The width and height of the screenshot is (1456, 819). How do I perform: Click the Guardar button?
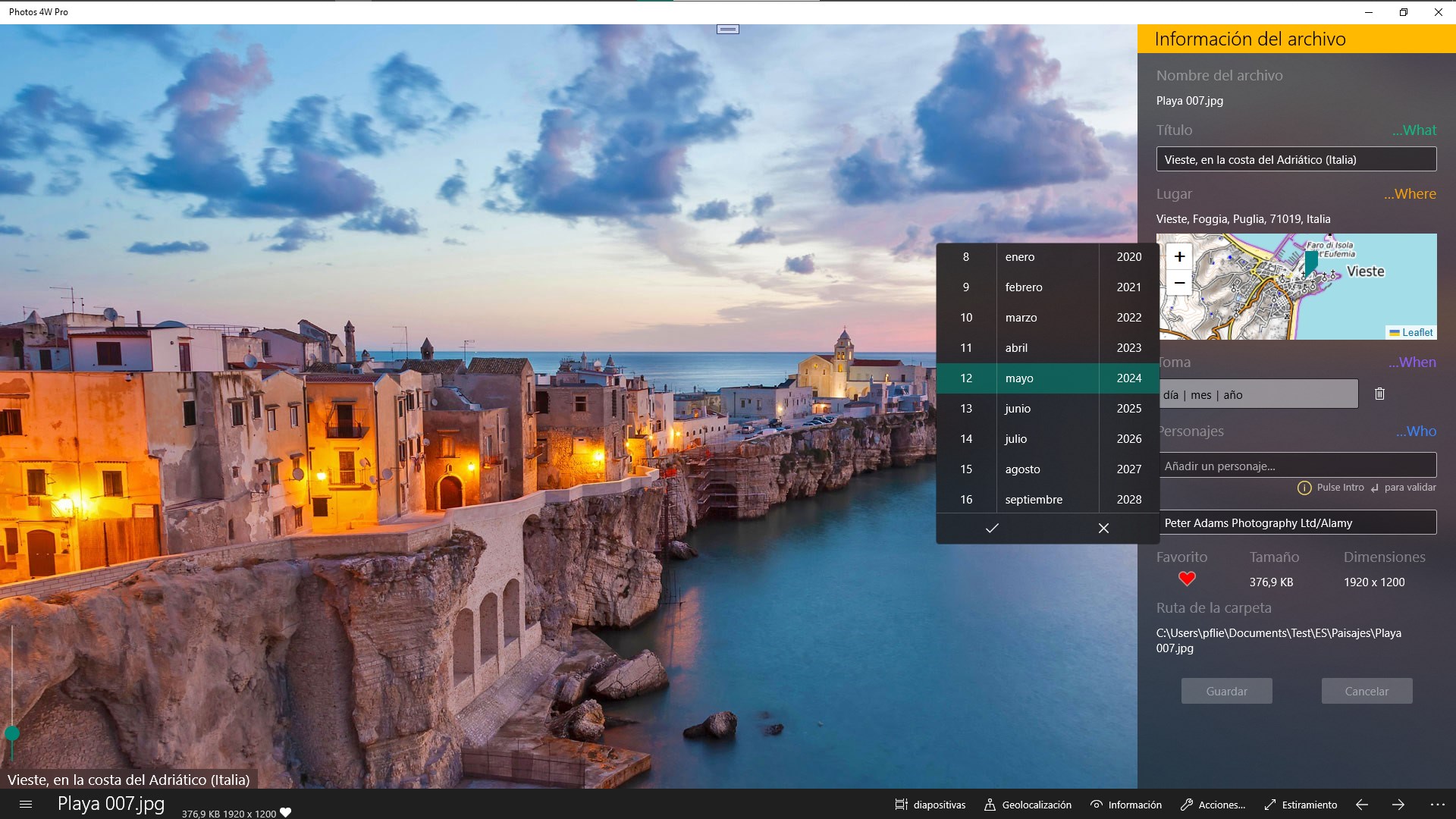tap(1226, 691)
